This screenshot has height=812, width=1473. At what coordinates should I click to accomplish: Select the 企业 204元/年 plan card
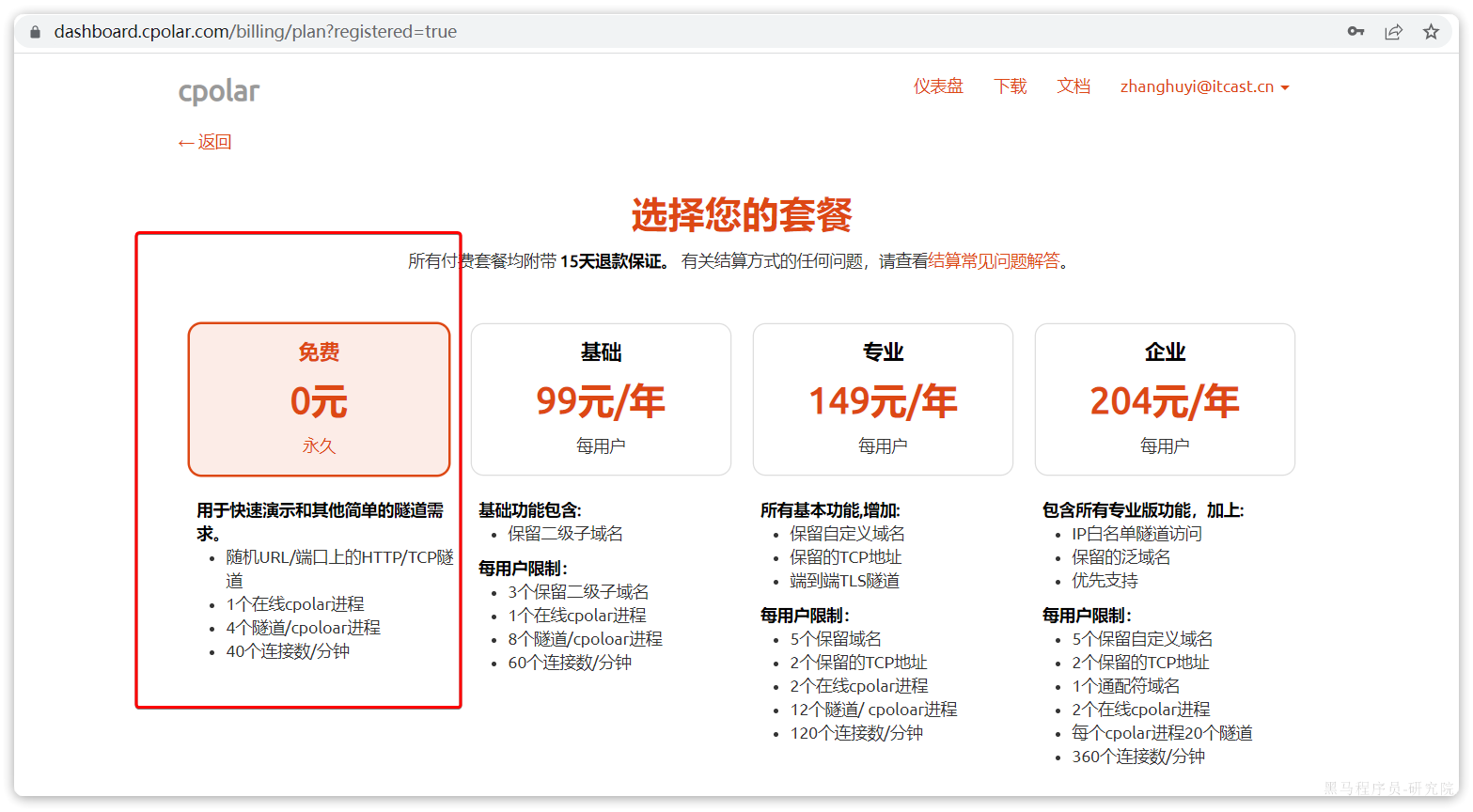(x=1165, y=399)
